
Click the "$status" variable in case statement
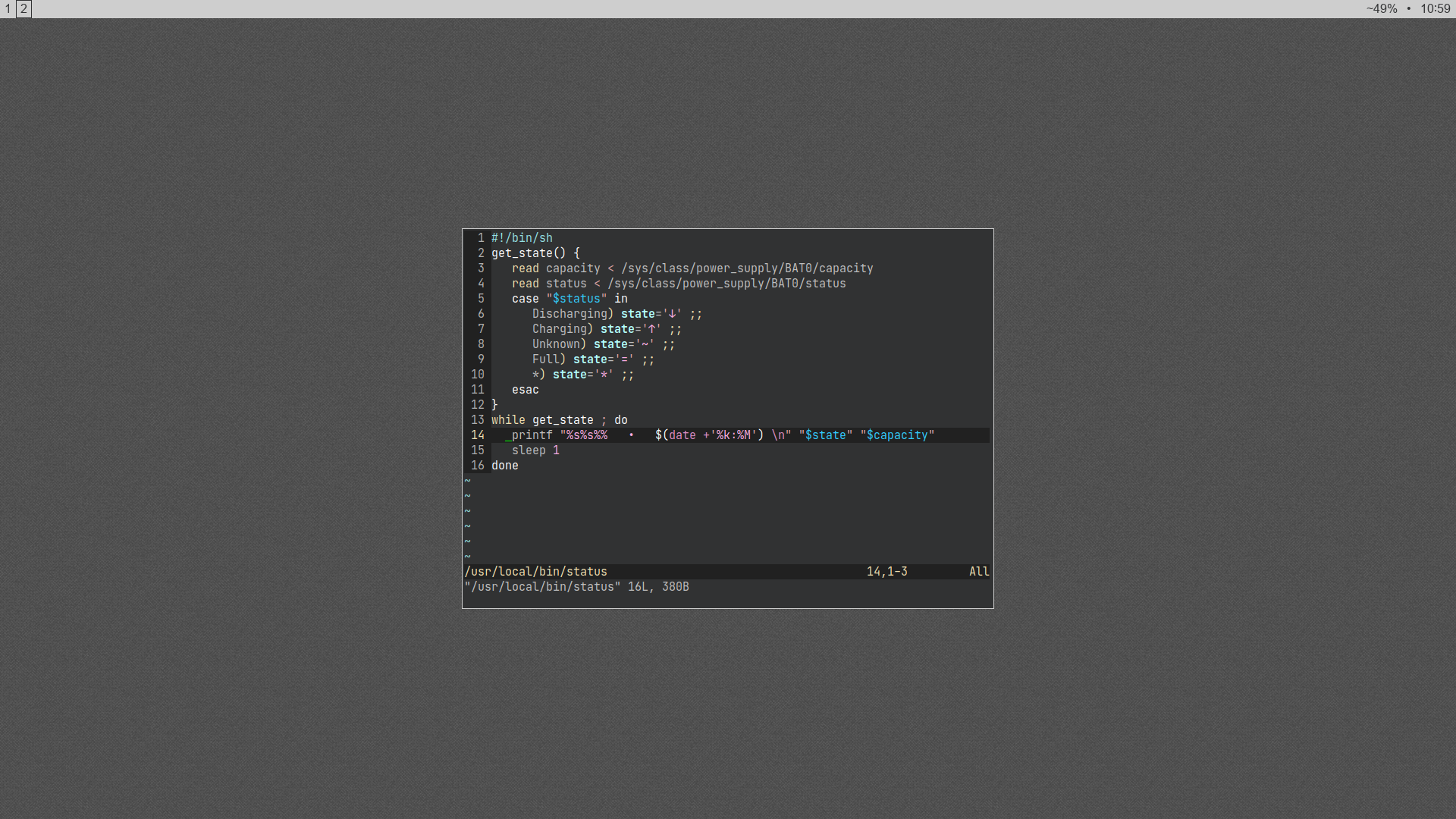click(576, 299)
